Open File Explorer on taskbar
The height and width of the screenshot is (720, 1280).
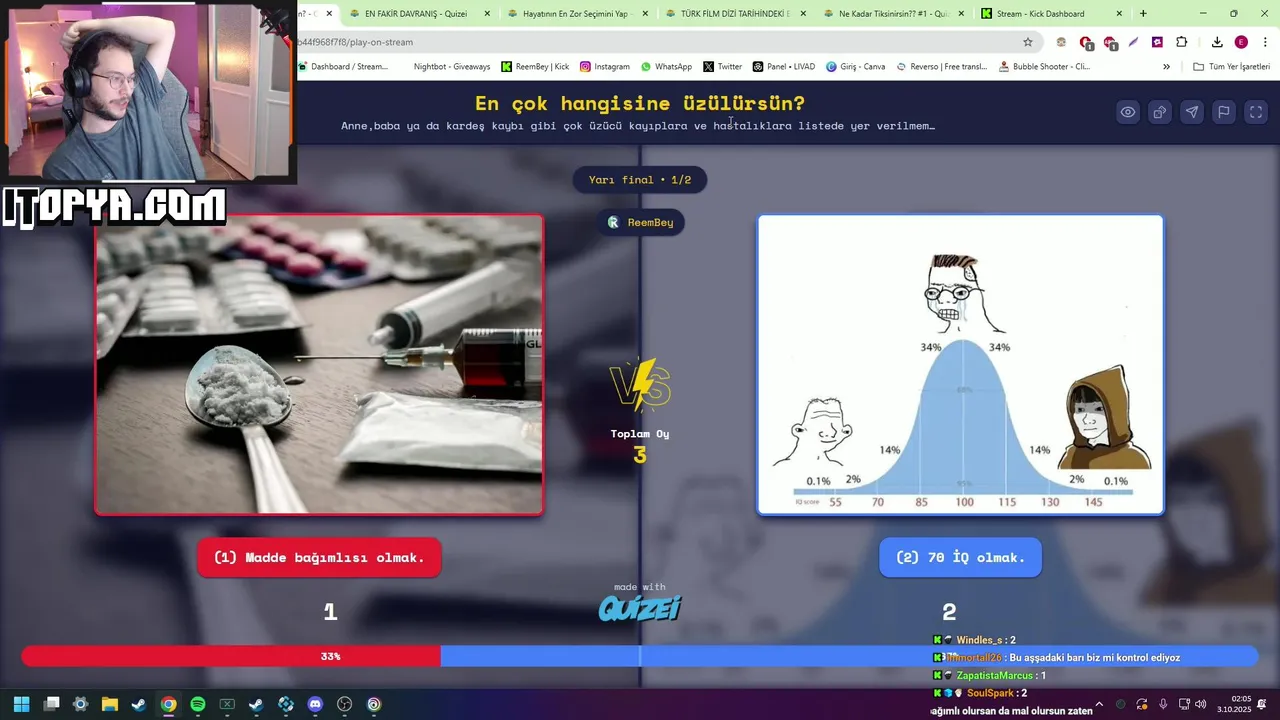110,704
